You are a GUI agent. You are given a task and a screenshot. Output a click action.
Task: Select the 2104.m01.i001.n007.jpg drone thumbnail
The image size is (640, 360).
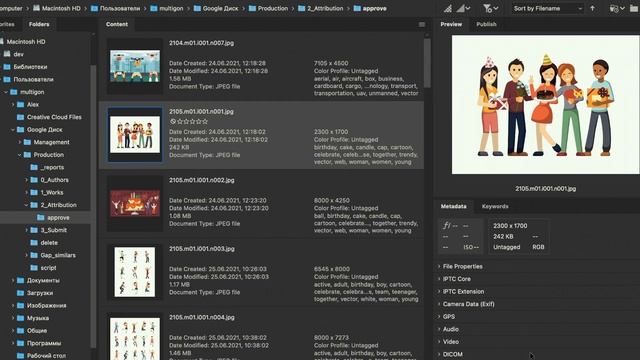[x=135, y=66]
